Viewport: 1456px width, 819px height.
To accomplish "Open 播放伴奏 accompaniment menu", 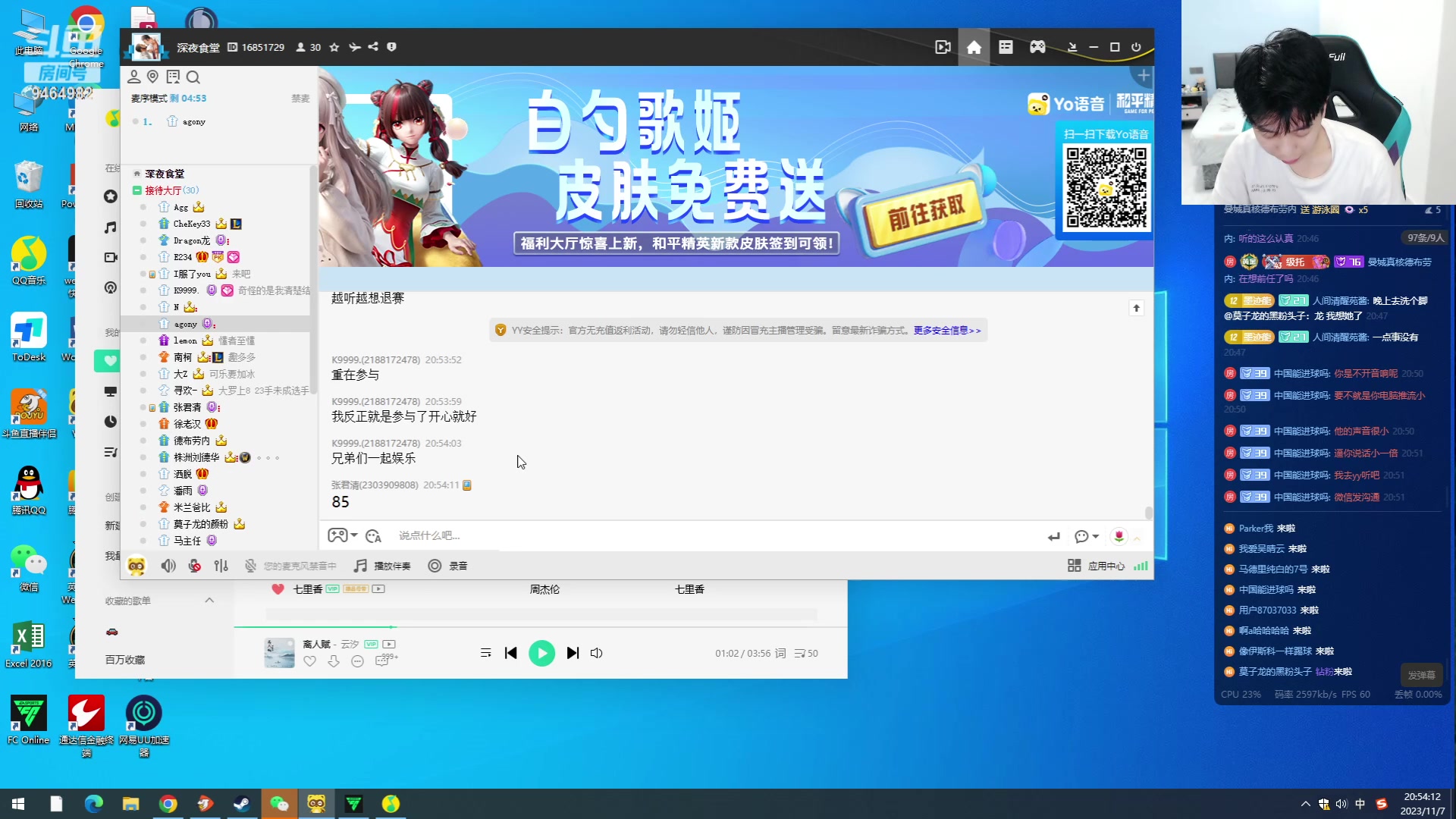I will click(383, 566).
